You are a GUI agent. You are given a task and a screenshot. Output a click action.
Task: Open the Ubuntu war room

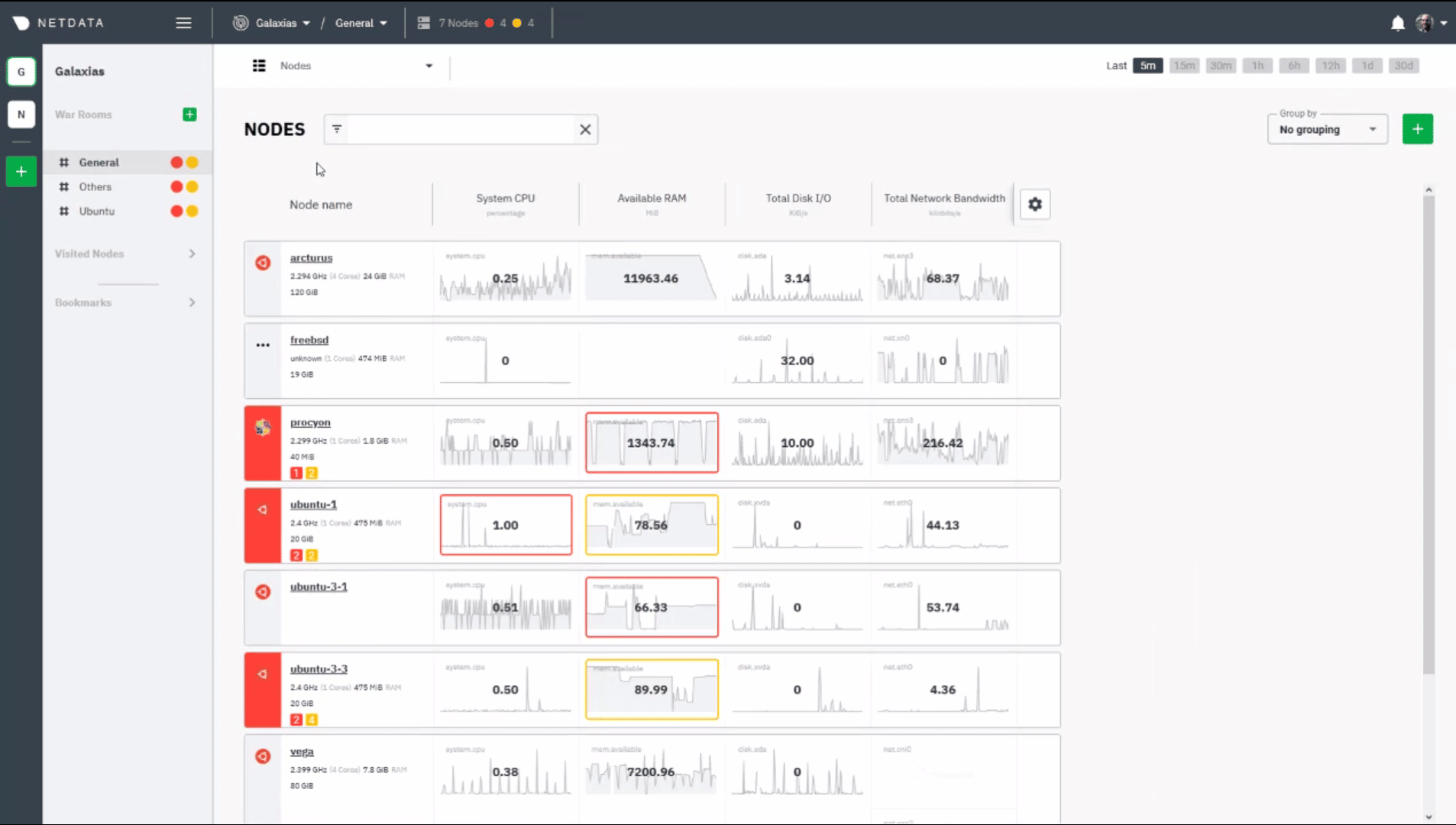pos(97,211)
